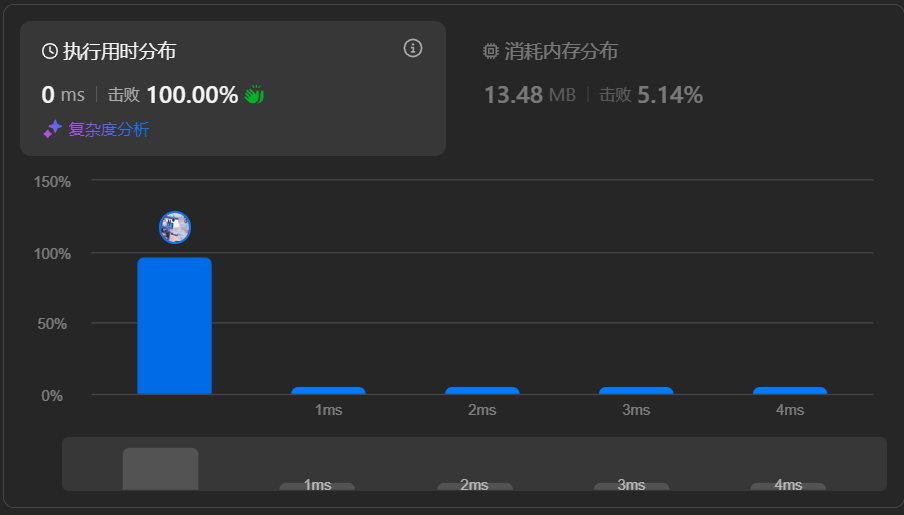This screenshot has height=515, width=904.
Task: Click the sparkle icon beside 复杂度分析
Action: click(x=52, y=129)
